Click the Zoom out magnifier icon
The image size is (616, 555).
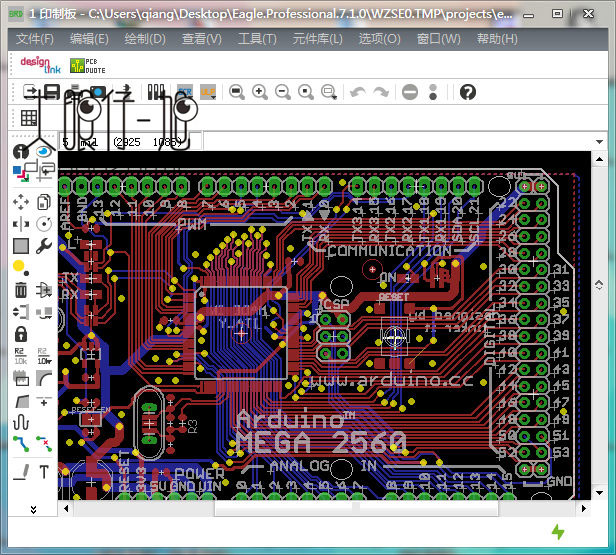(283, 92)
